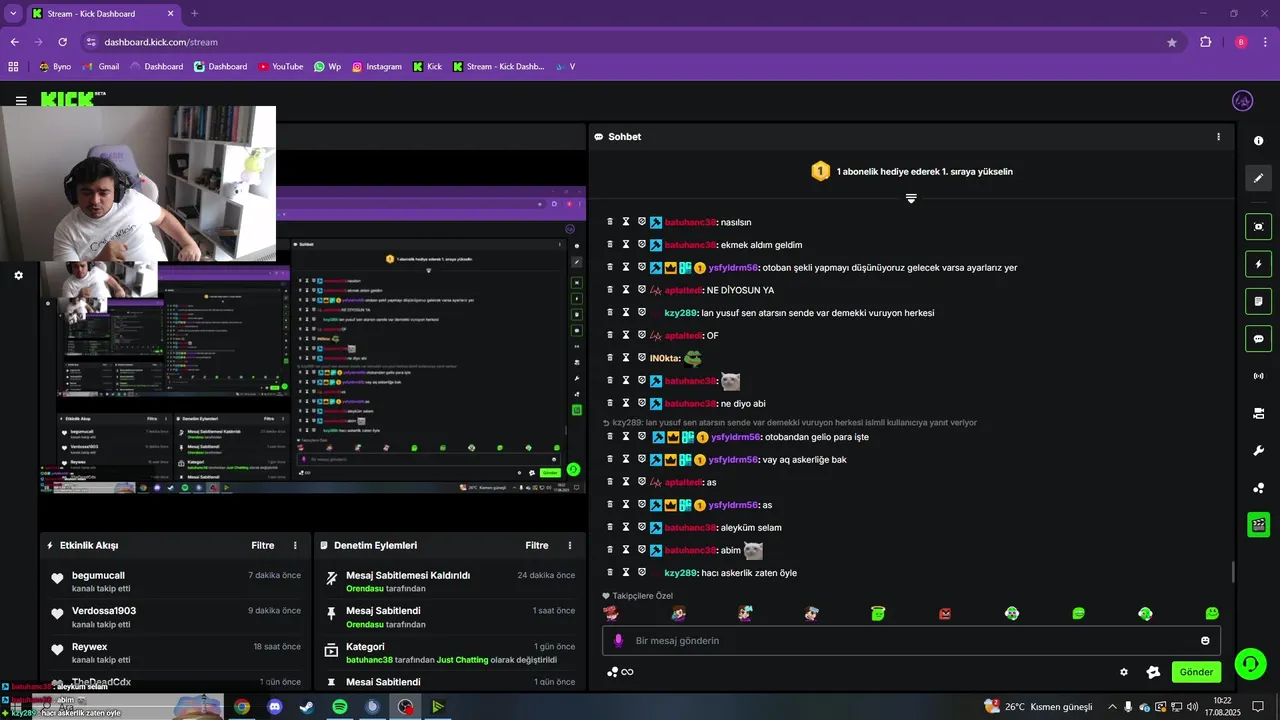Select begumucall follow activity row

176,581
